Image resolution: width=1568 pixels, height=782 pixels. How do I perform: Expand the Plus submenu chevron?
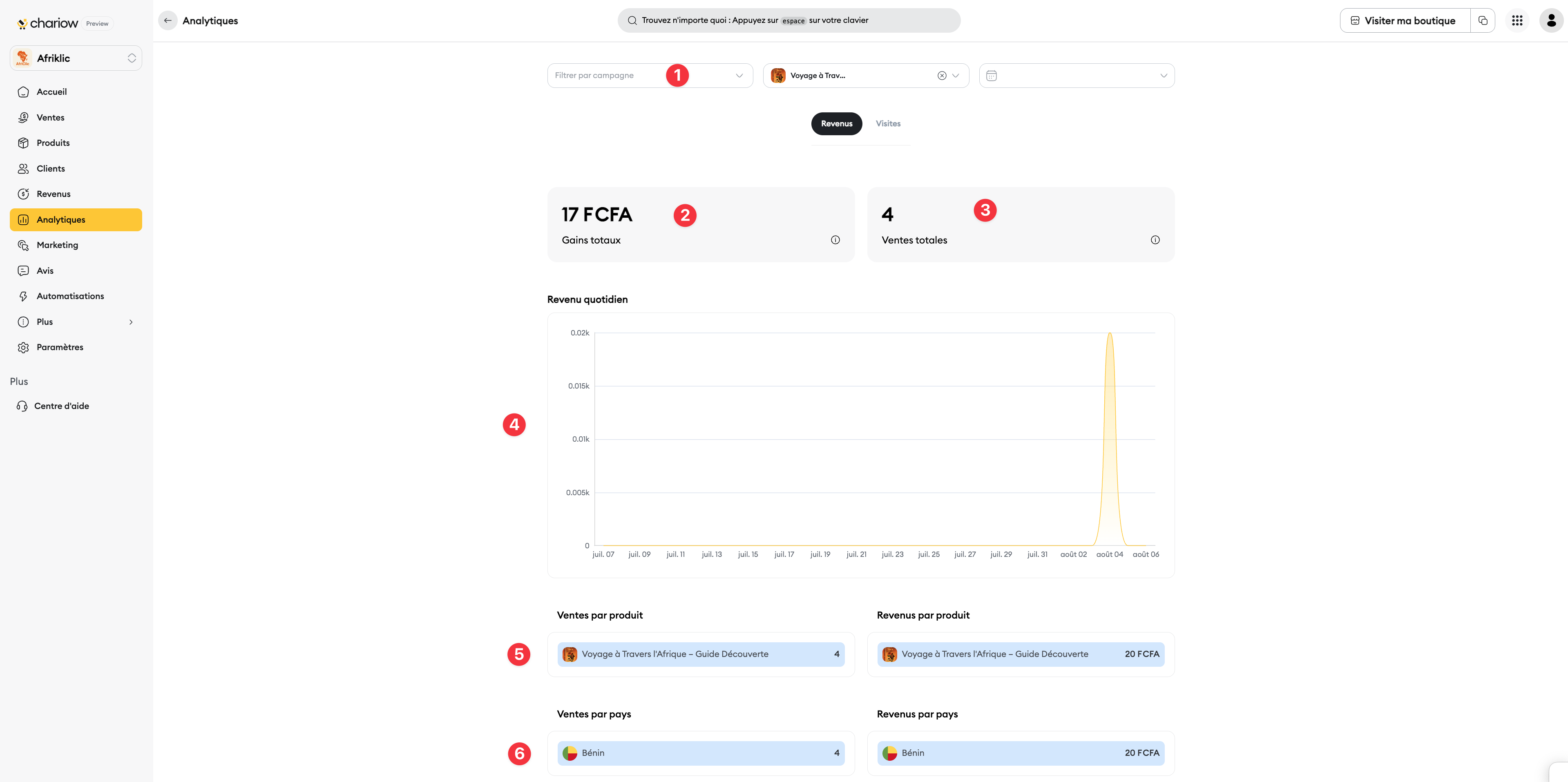click(x=131, y=322)
